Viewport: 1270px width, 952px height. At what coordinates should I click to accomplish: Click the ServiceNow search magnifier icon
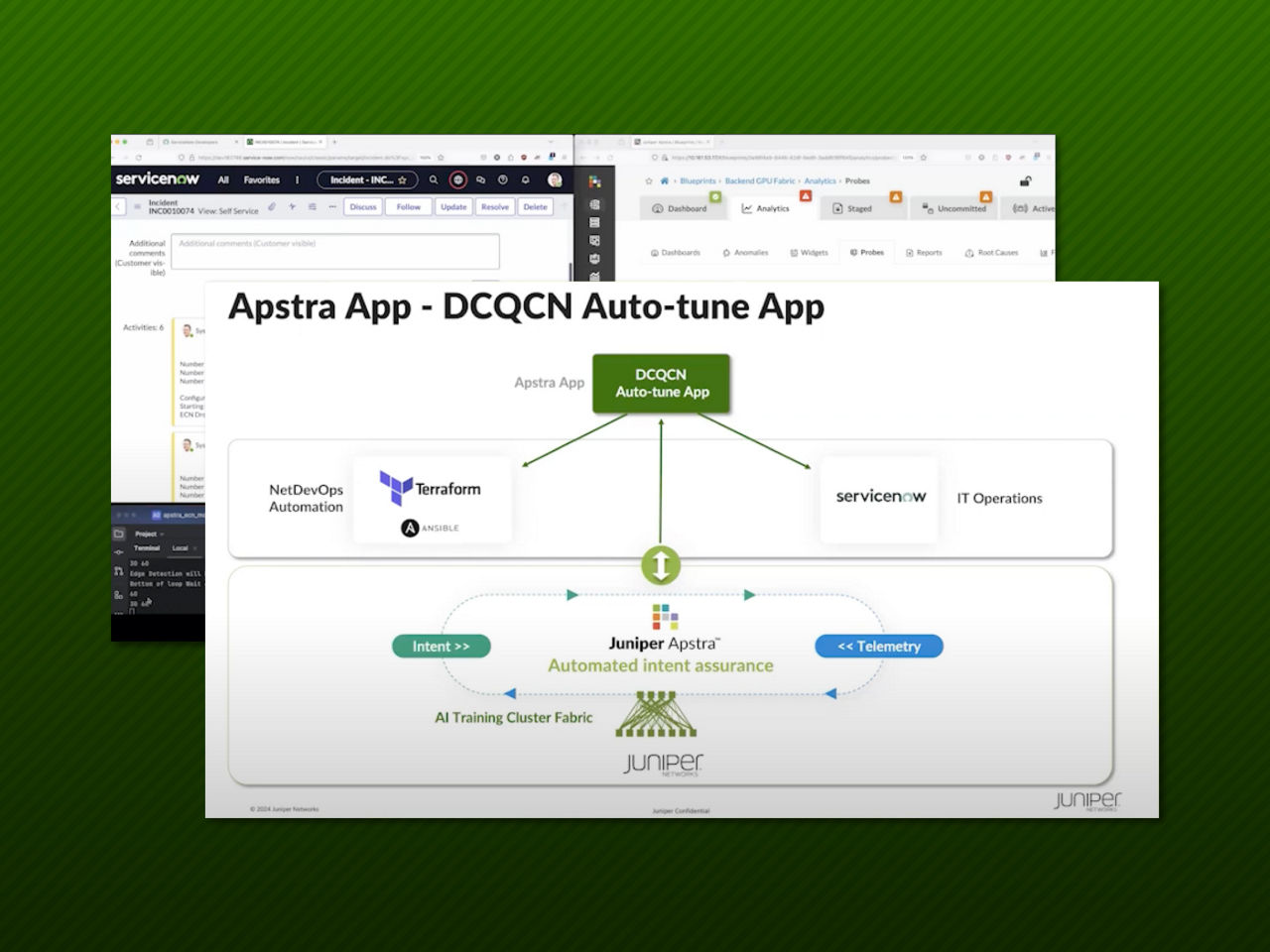click(x=434, y=180)
